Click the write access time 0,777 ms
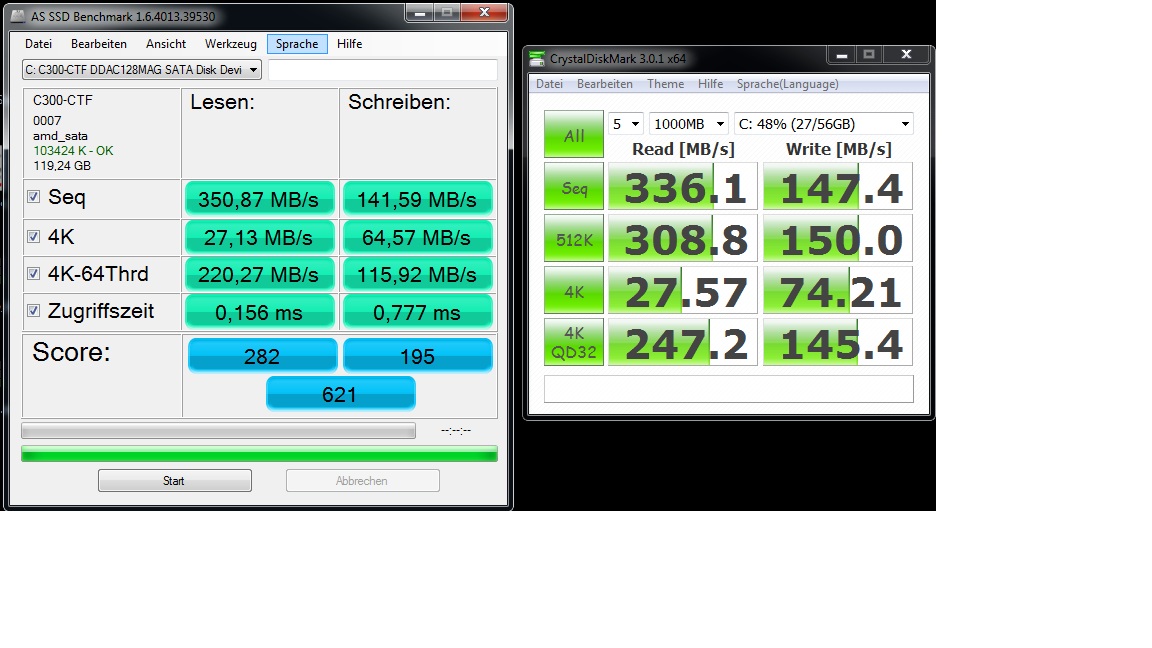This screenshot has width=1152, height=648. point(417,312)
